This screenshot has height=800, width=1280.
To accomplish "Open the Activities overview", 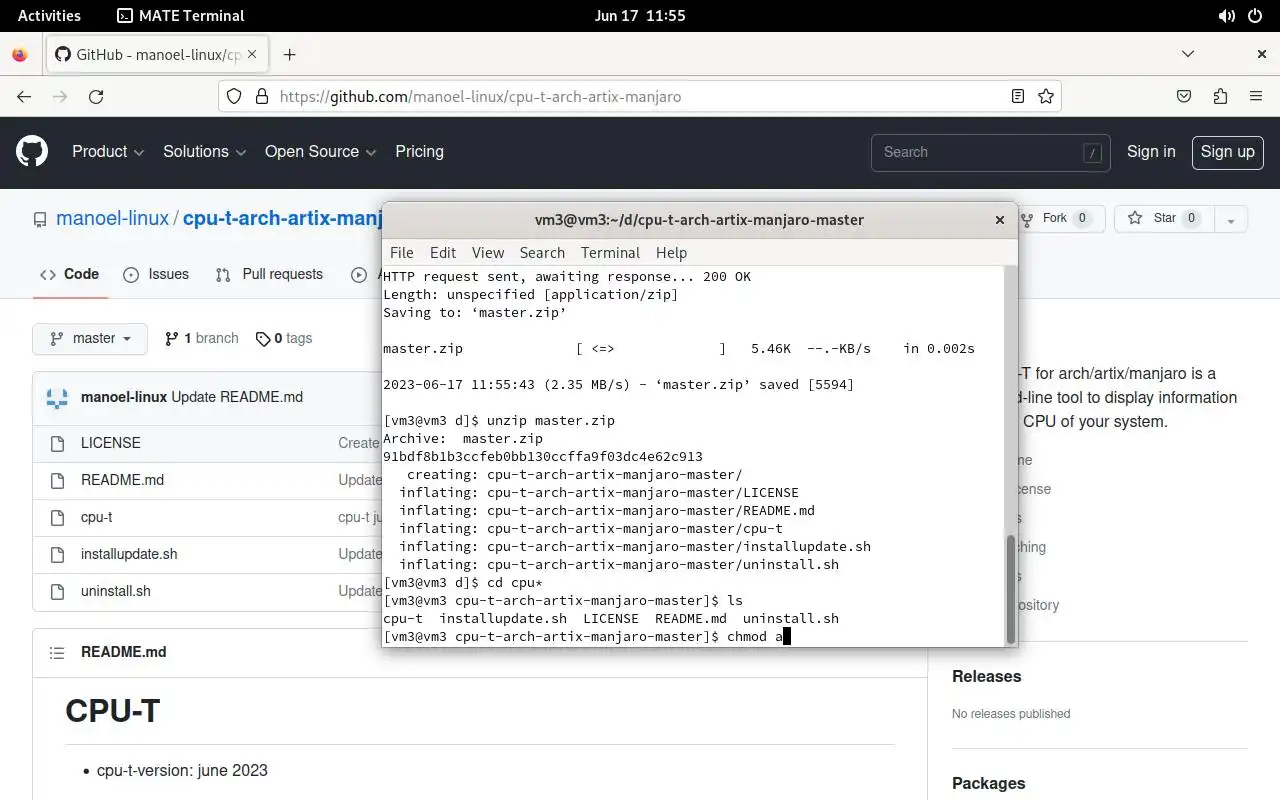I will tap(49, 16).
